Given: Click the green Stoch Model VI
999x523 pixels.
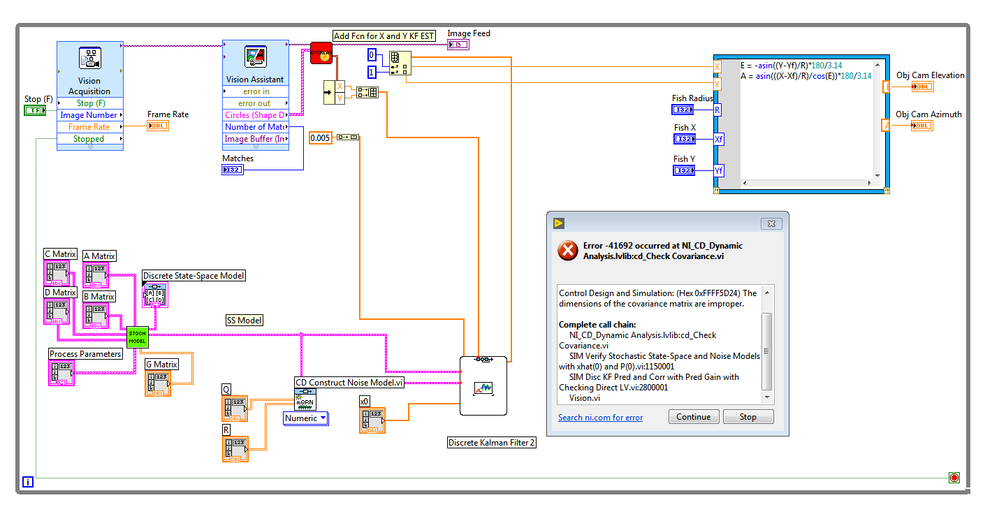Looking at the screenshot, I should point(137,337).
